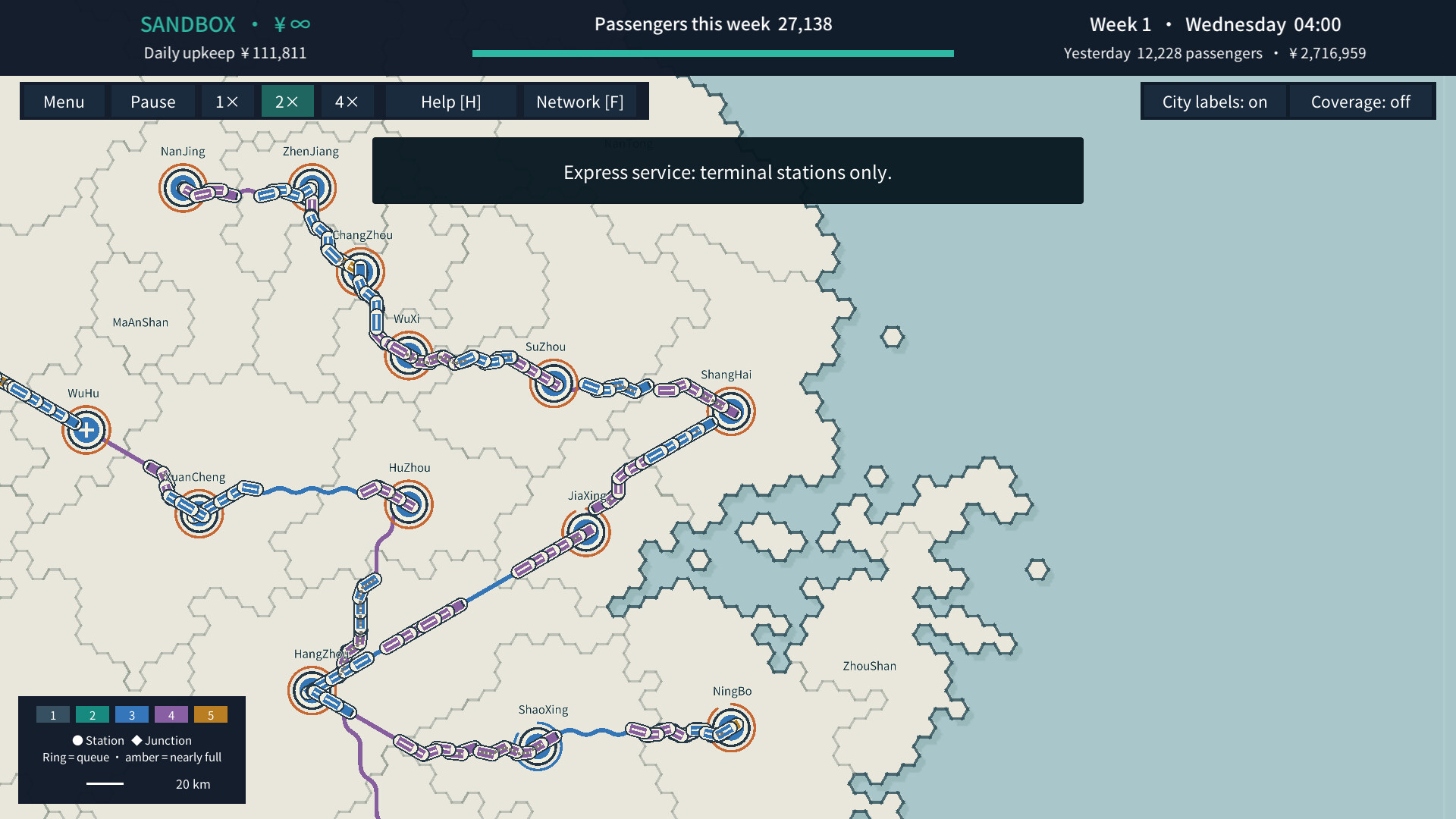
Task: Select the WuXi station
Action: pos(409,354)
